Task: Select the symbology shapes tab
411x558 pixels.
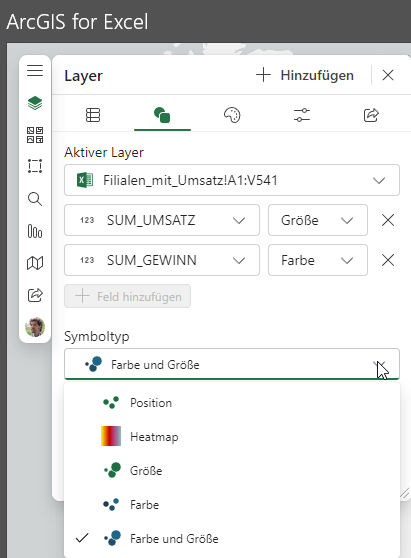Action: tap(162, 115)
